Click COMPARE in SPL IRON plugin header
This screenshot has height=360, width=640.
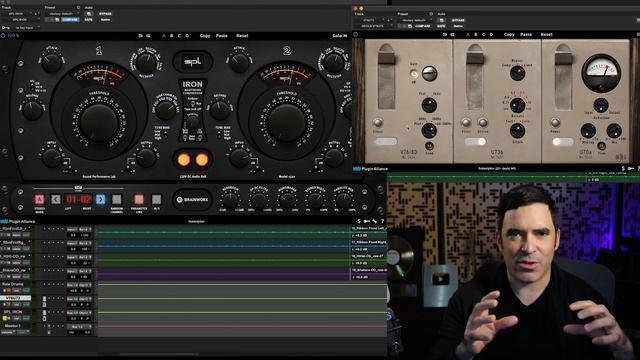70,19
